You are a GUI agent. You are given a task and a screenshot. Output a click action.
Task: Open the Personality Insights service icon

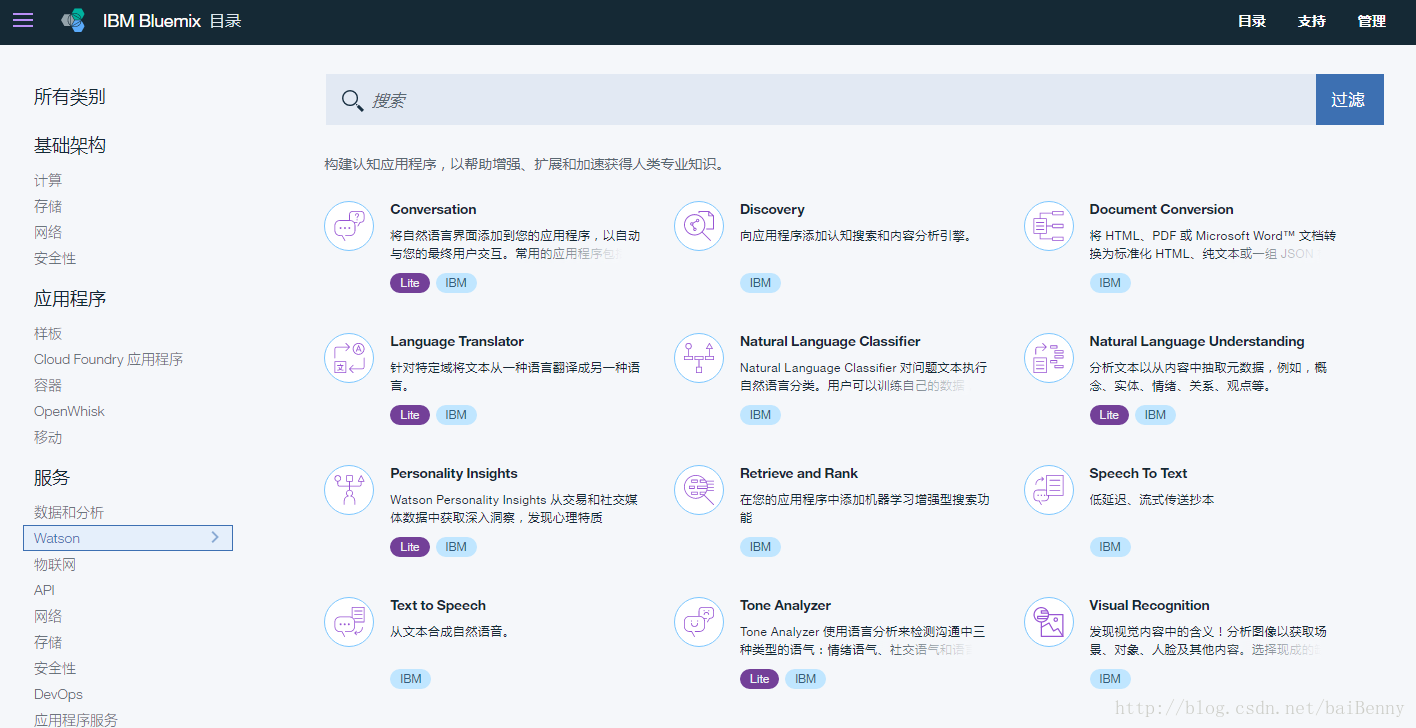(349, 490)
